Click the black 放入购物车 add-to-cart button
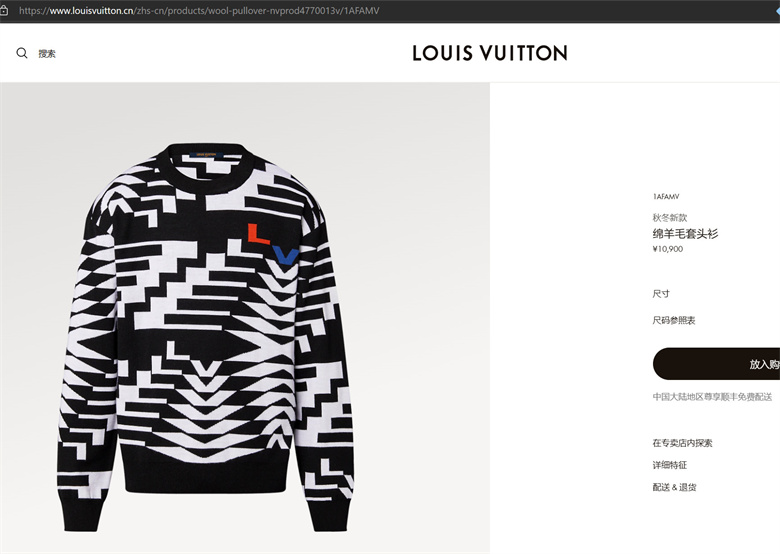This screenshot has width=780, height=554. 716,364
